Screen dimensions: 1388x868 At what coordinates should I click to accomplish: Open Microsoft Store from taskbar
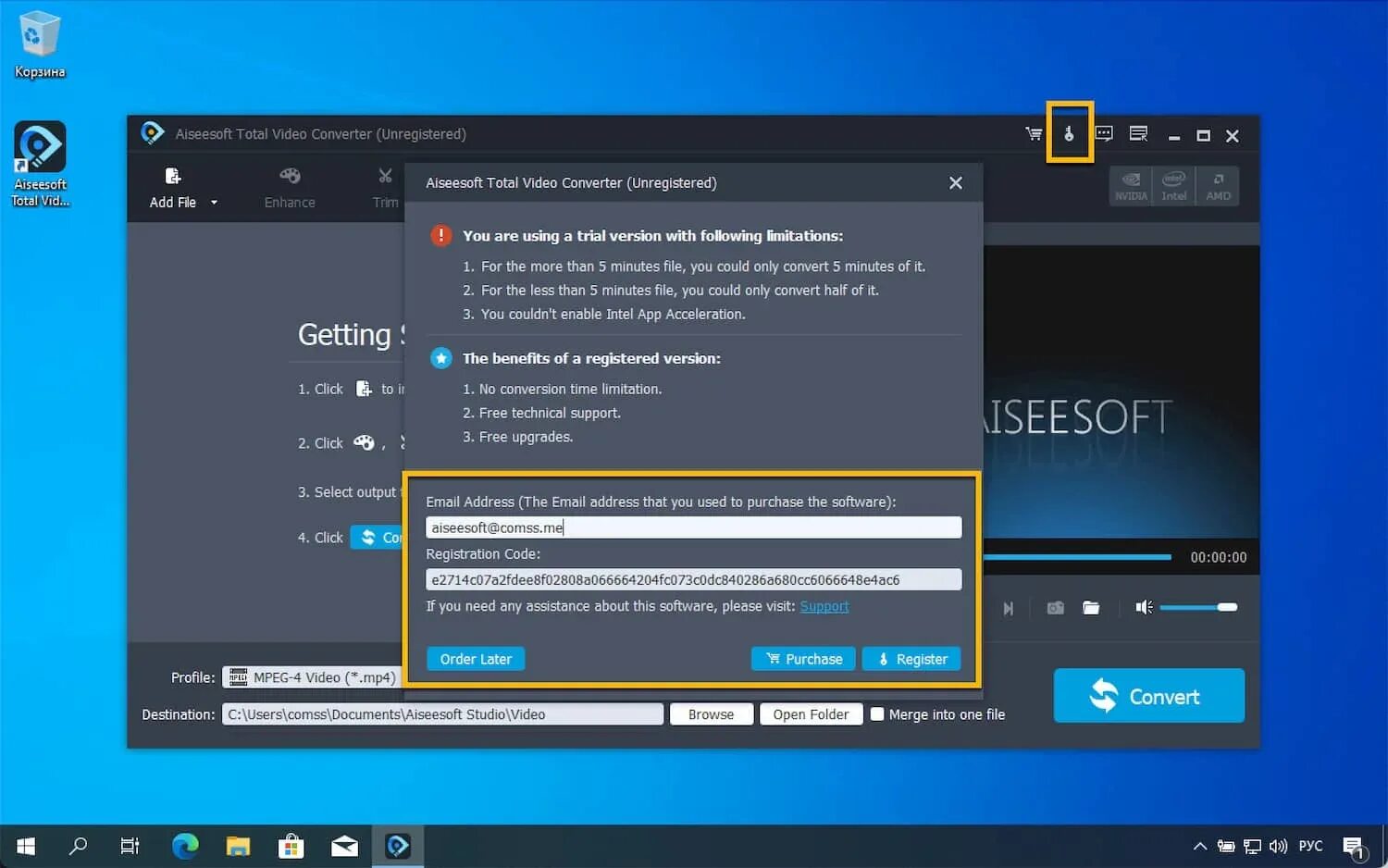tap(291, 846)
